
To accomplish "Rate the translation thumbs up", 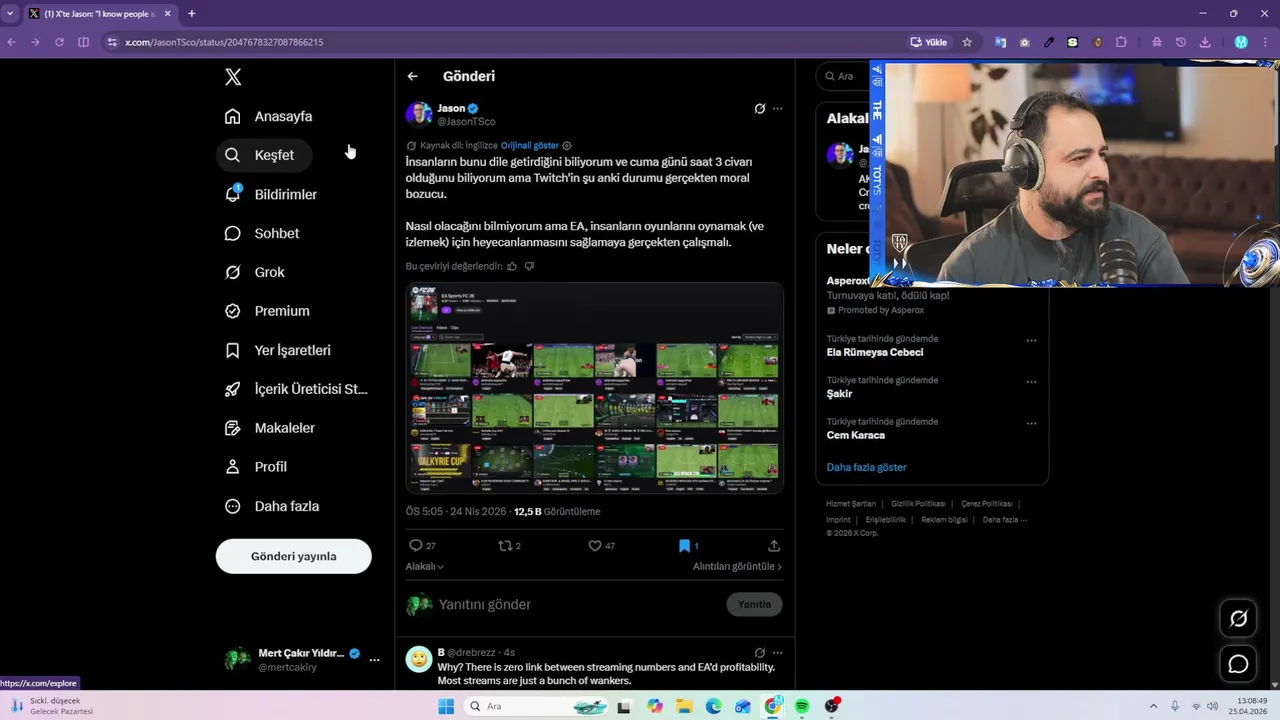I will (x=512, y=266).
